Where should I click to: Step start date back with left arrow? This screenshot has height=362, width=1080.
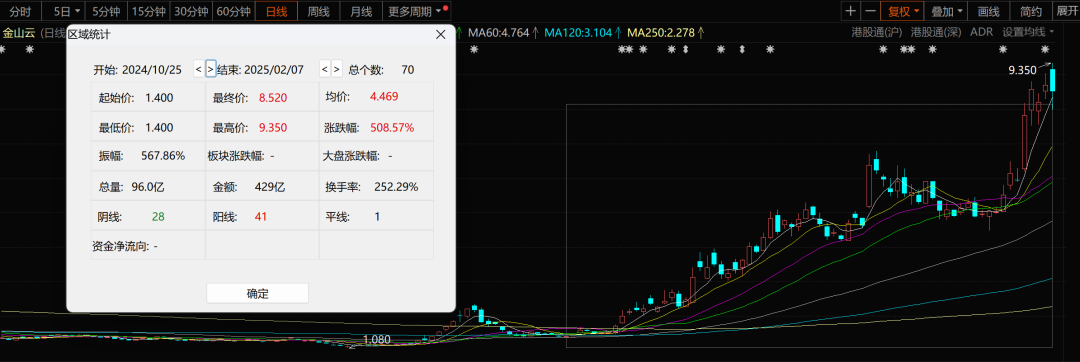[198, 69]
